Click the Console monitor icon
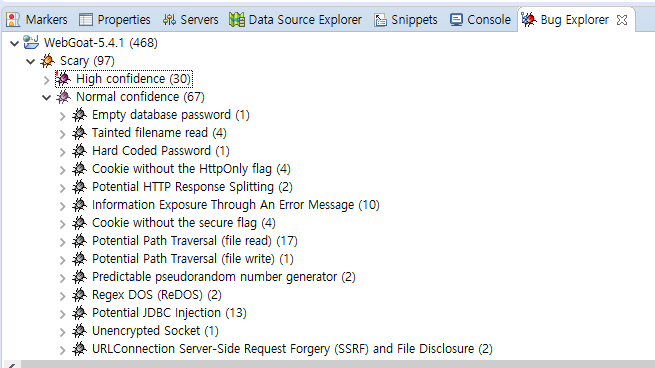Viewport: 655px width, 368px height. (456, 20)
